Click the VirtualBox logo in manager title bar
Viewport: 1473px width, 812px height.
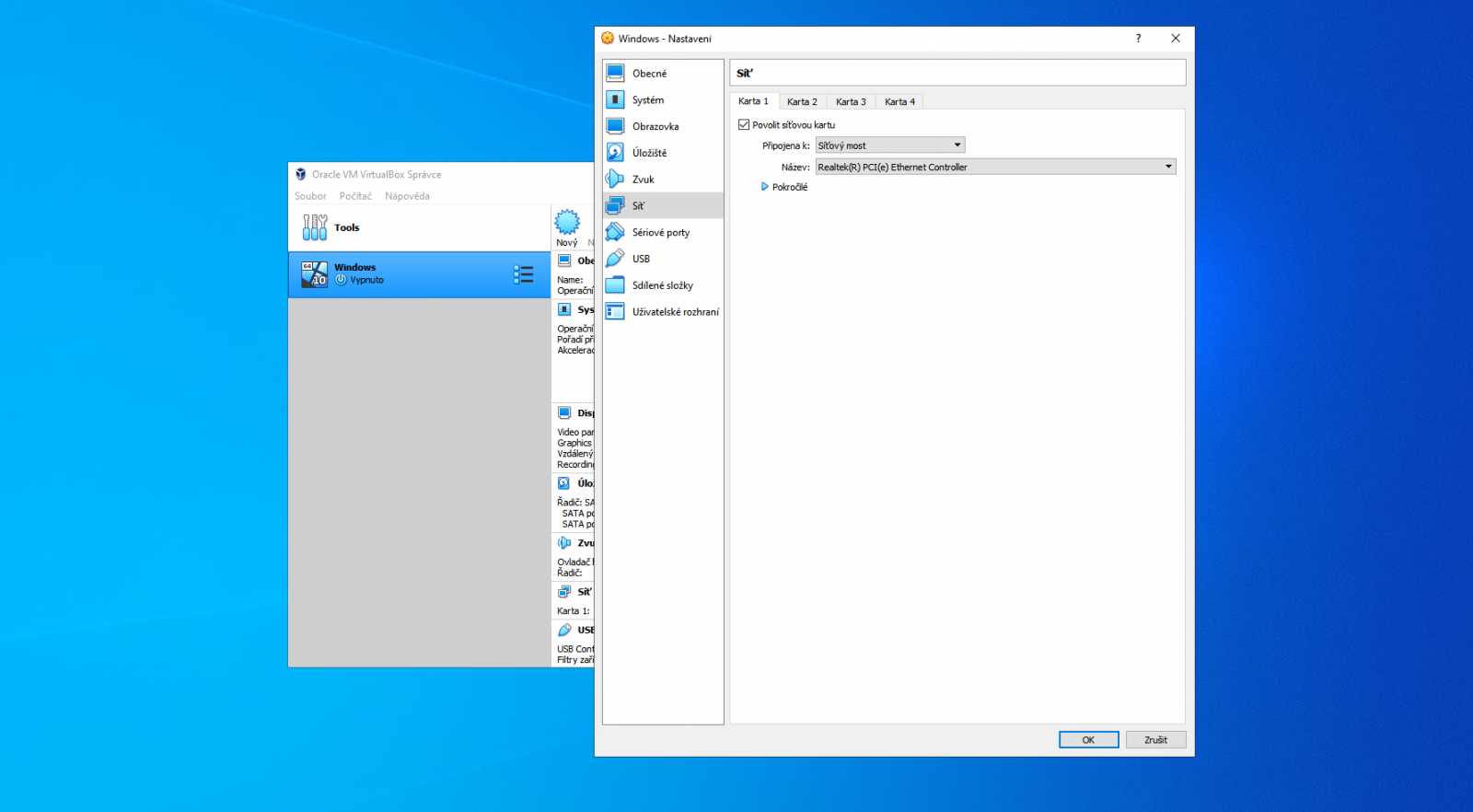[300, 174]
